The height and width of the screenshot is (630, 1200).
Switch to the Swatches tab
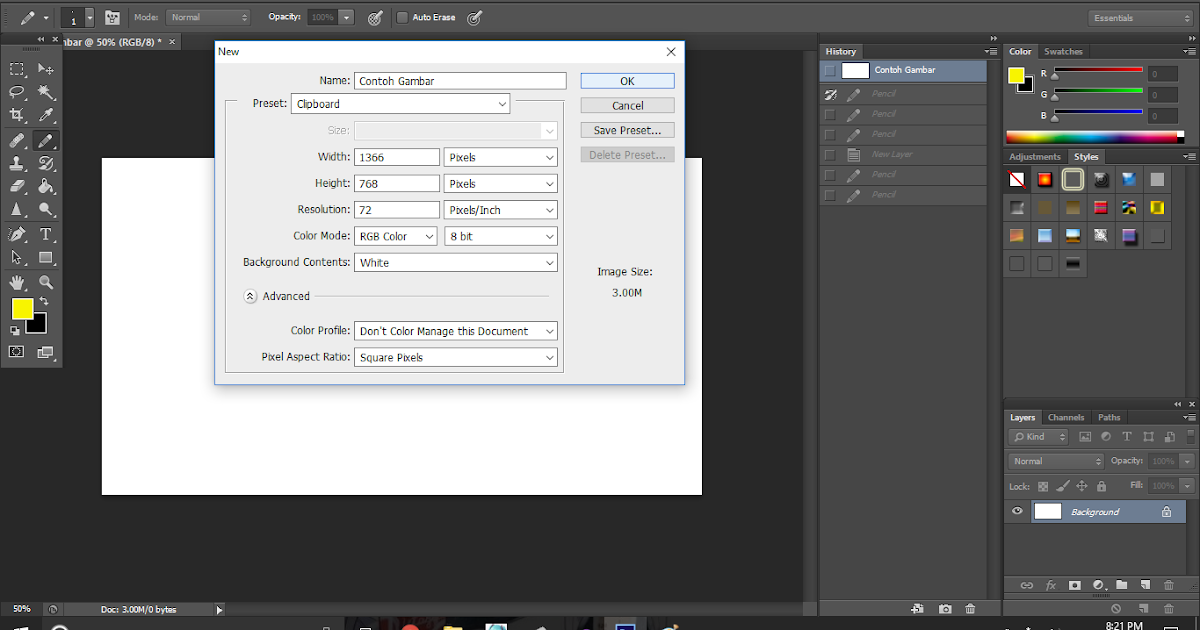click(1063, 51)
